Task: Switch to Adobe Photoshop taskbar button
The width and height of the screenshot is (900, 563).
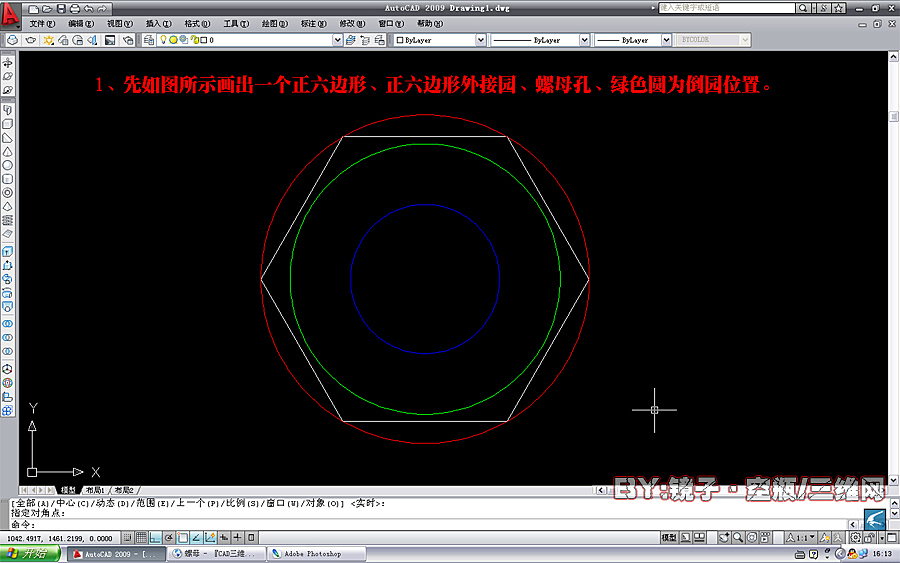Action: point(317,554)
